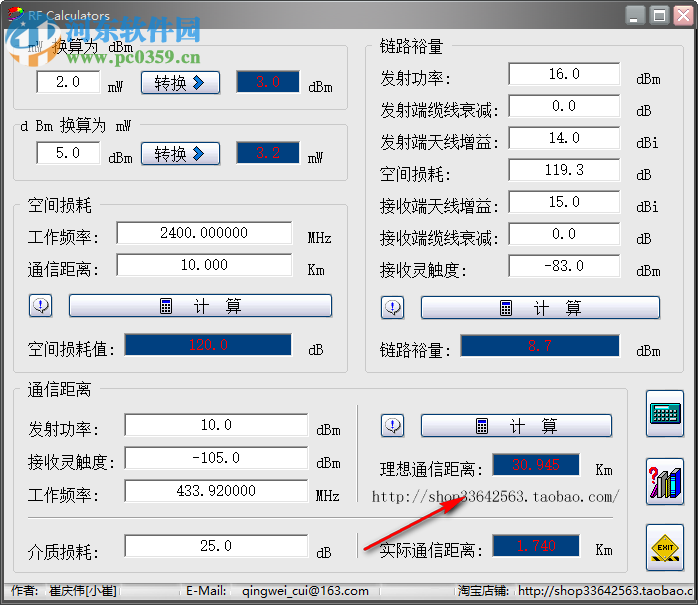Edit link margin 发射功率 field 16.0

click(x=564, y=74)
